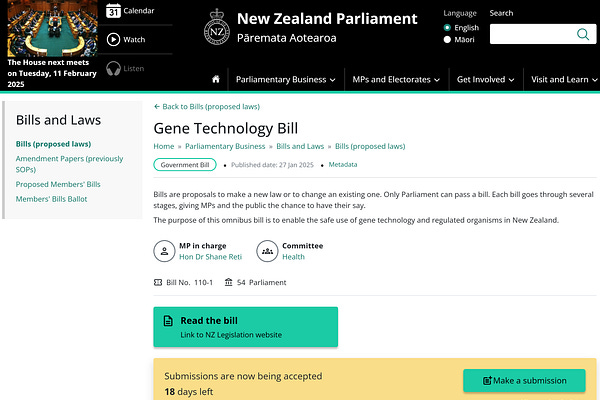
Task: Click the search magnifier icon
Action: click(x=583, y=34)
